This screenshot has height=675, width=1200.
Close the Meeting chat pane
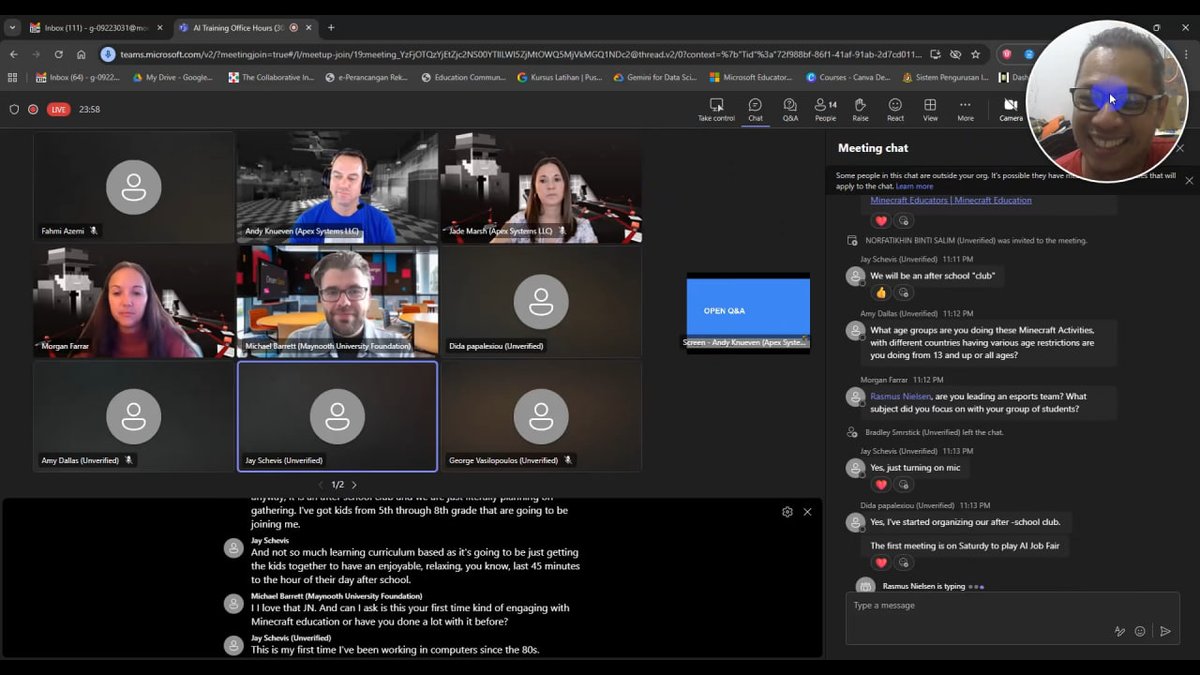[1180, 148]
